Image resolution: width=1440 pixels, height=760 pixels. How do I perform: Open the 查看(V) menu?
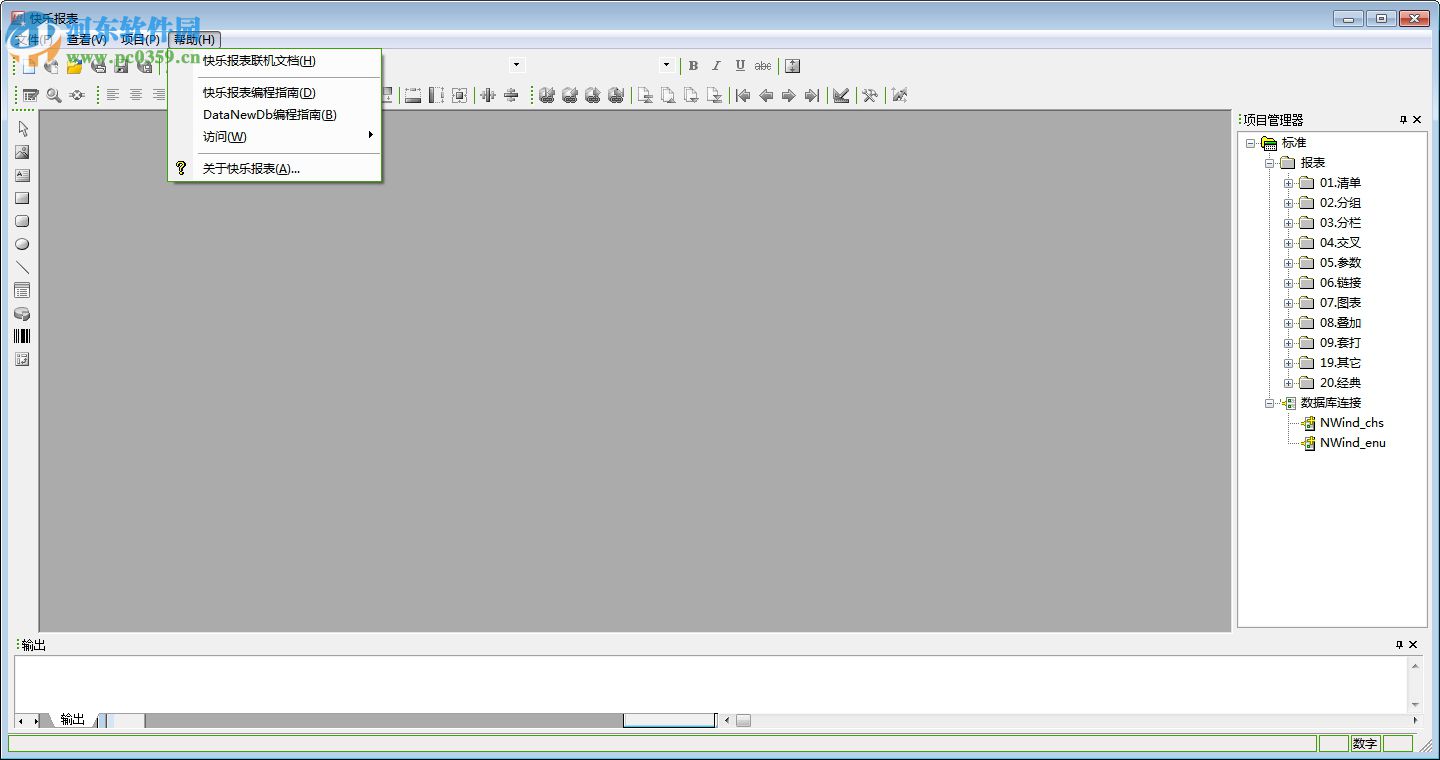(87, 40)
